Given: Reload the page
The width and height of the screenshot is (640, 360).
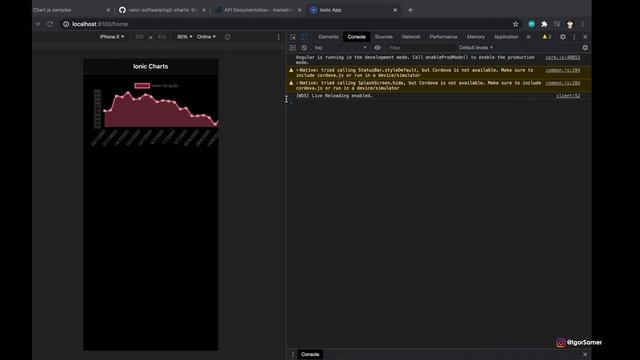Looking at the screenshot, I should pos(50,24).
